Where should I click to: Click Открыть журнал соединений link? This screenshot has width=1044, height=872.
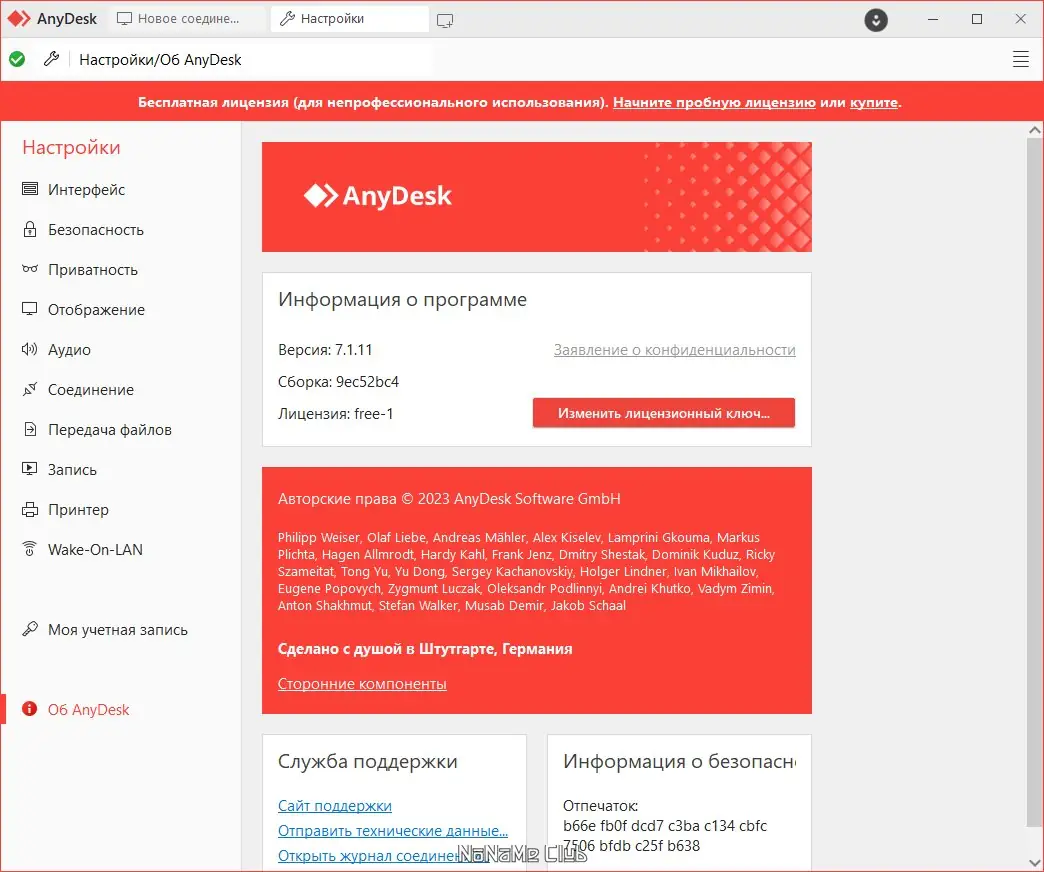[383, 855]
